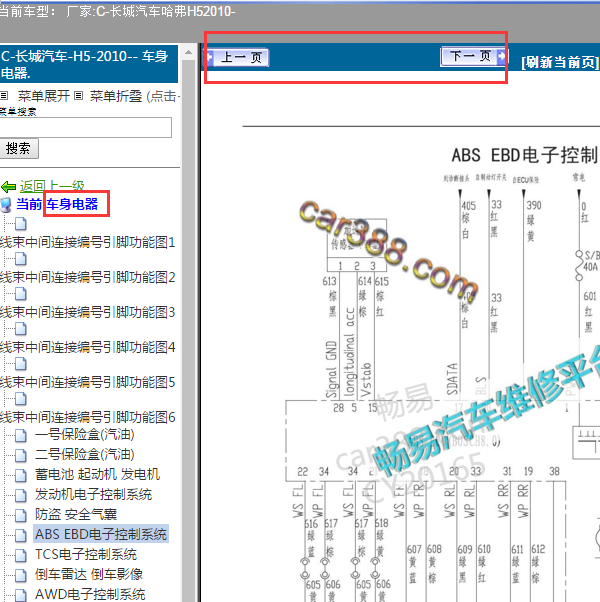Open 发动机电子控制系统 page
The image size is (600, 602).
pyautogui.click(x=93, y=494)
